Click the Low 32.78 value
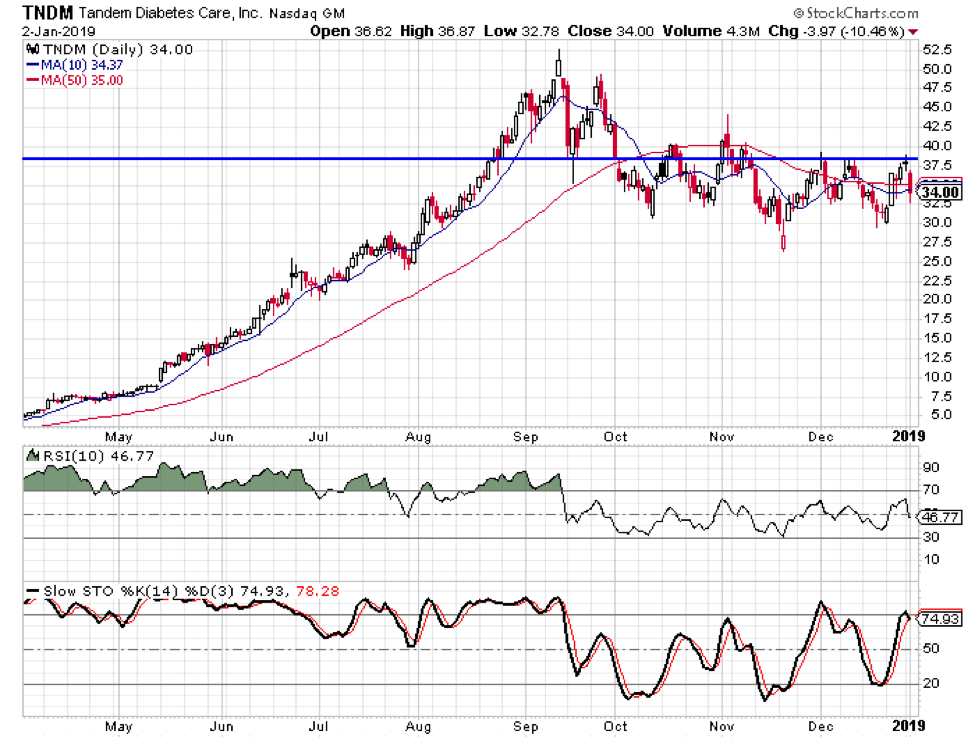Viewport: 974px width, 737px height. 521,31
